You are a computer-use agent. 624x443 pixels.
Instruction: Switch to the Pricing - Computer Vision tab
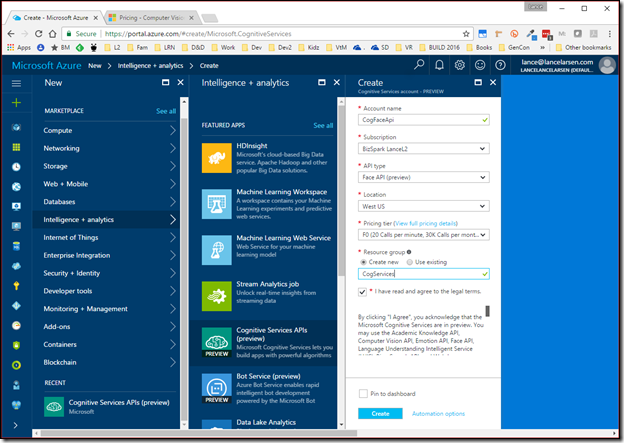coord(151,18)
